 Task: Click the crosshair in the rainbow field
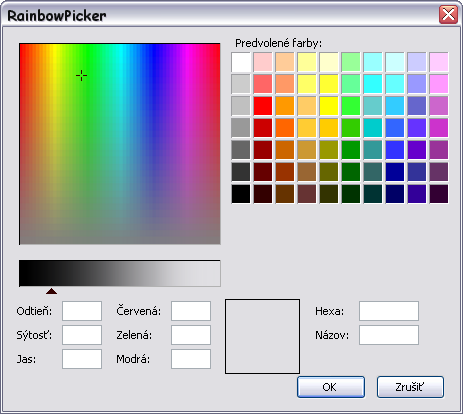coord(82,76)
